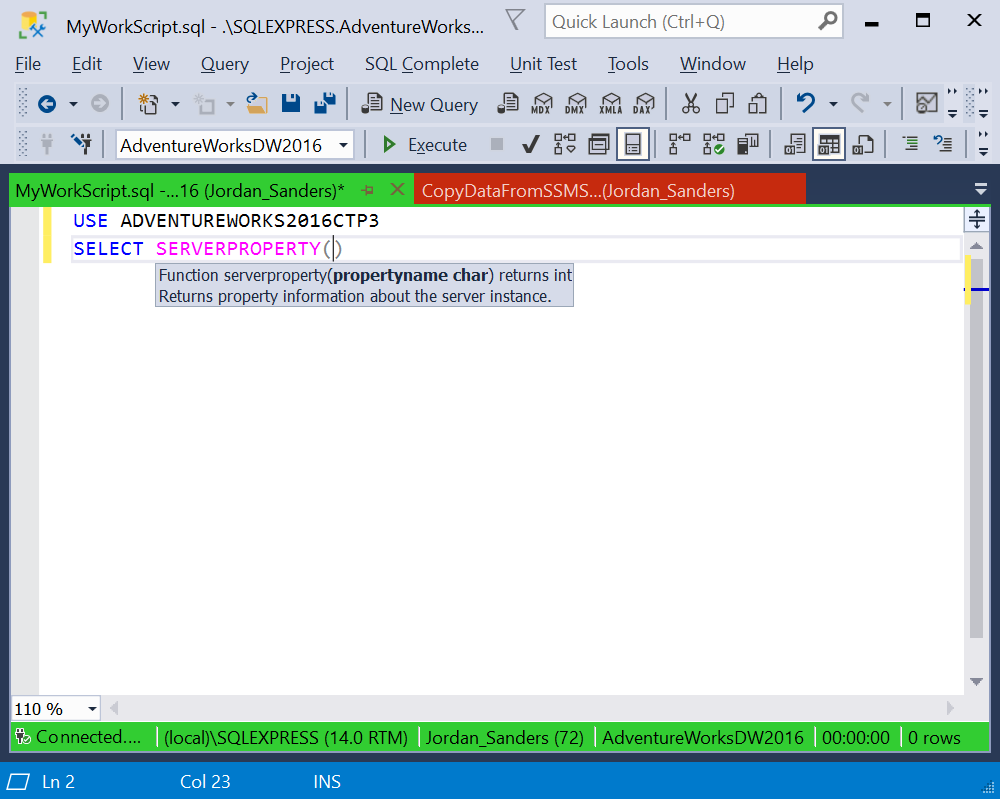The image size is (1000, 799).
Task: Click the Parse checkmark icon
Action: click(531, 145)
